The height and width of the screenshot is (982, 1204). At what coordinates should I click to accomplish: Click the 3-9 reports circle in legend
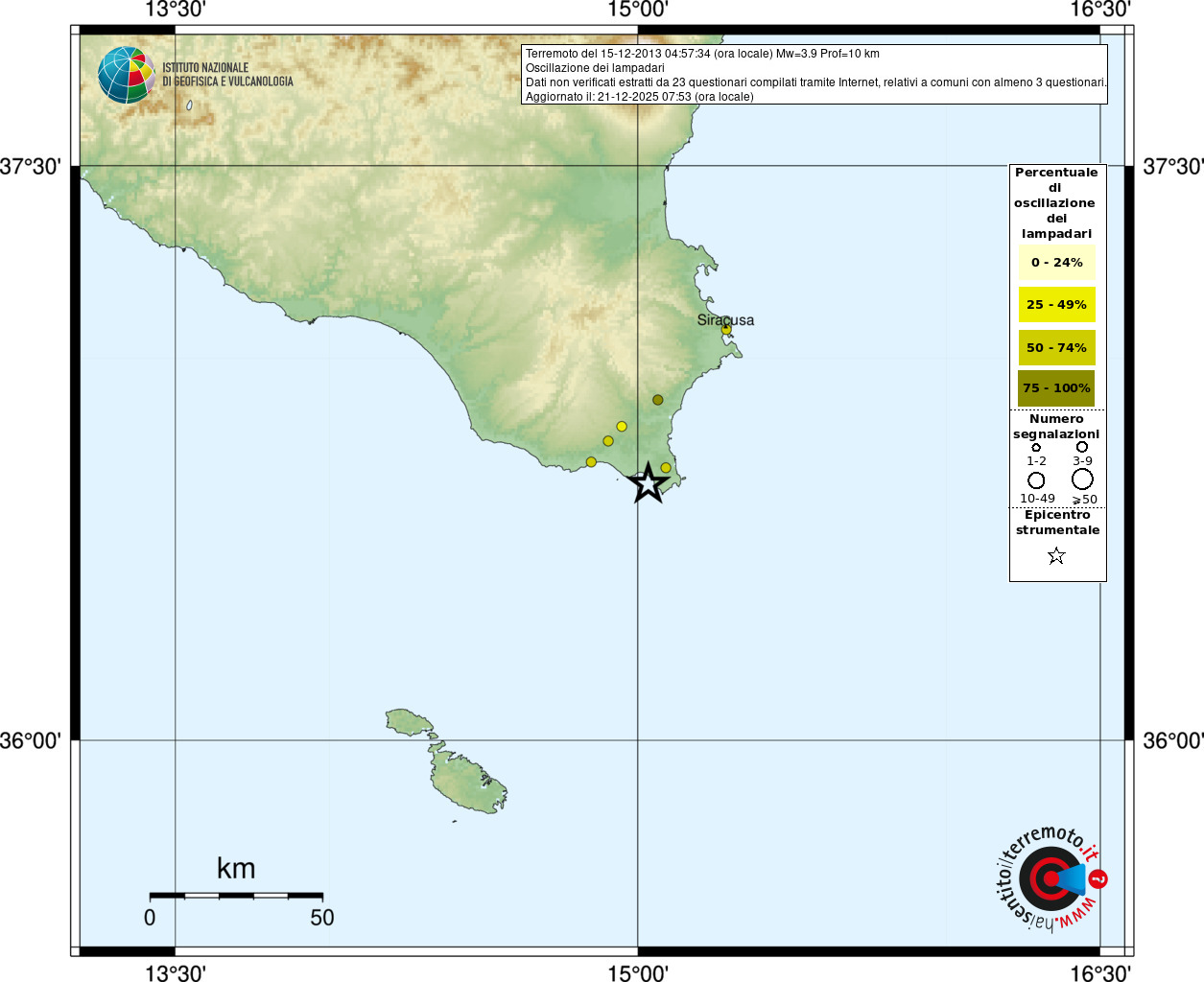1082,447
